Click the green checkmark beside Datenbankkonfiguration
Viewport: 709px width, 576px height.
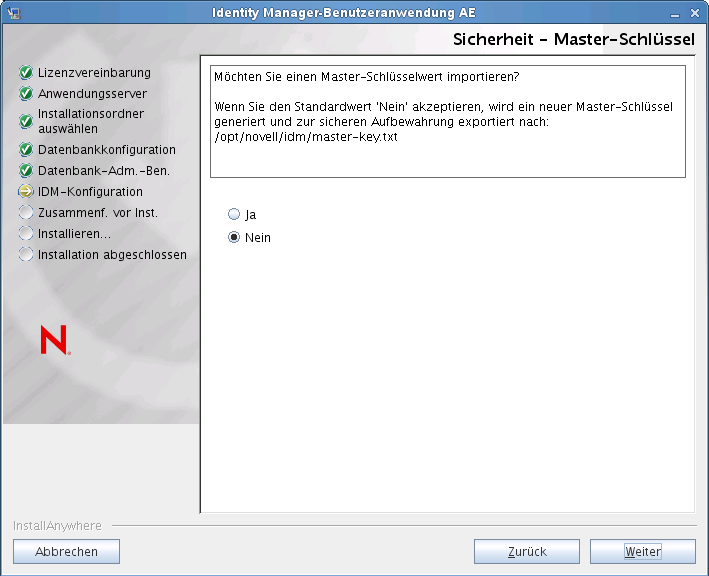coord(26,150)
